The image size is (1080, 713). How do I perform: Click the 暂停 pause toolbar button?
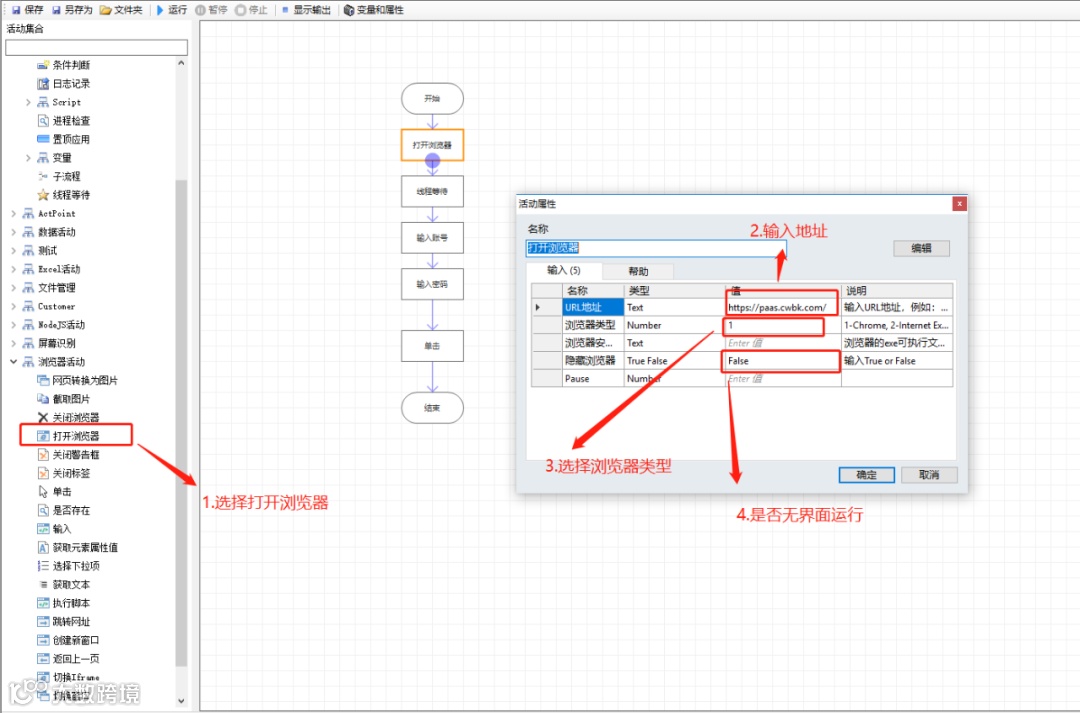point(211,10)
